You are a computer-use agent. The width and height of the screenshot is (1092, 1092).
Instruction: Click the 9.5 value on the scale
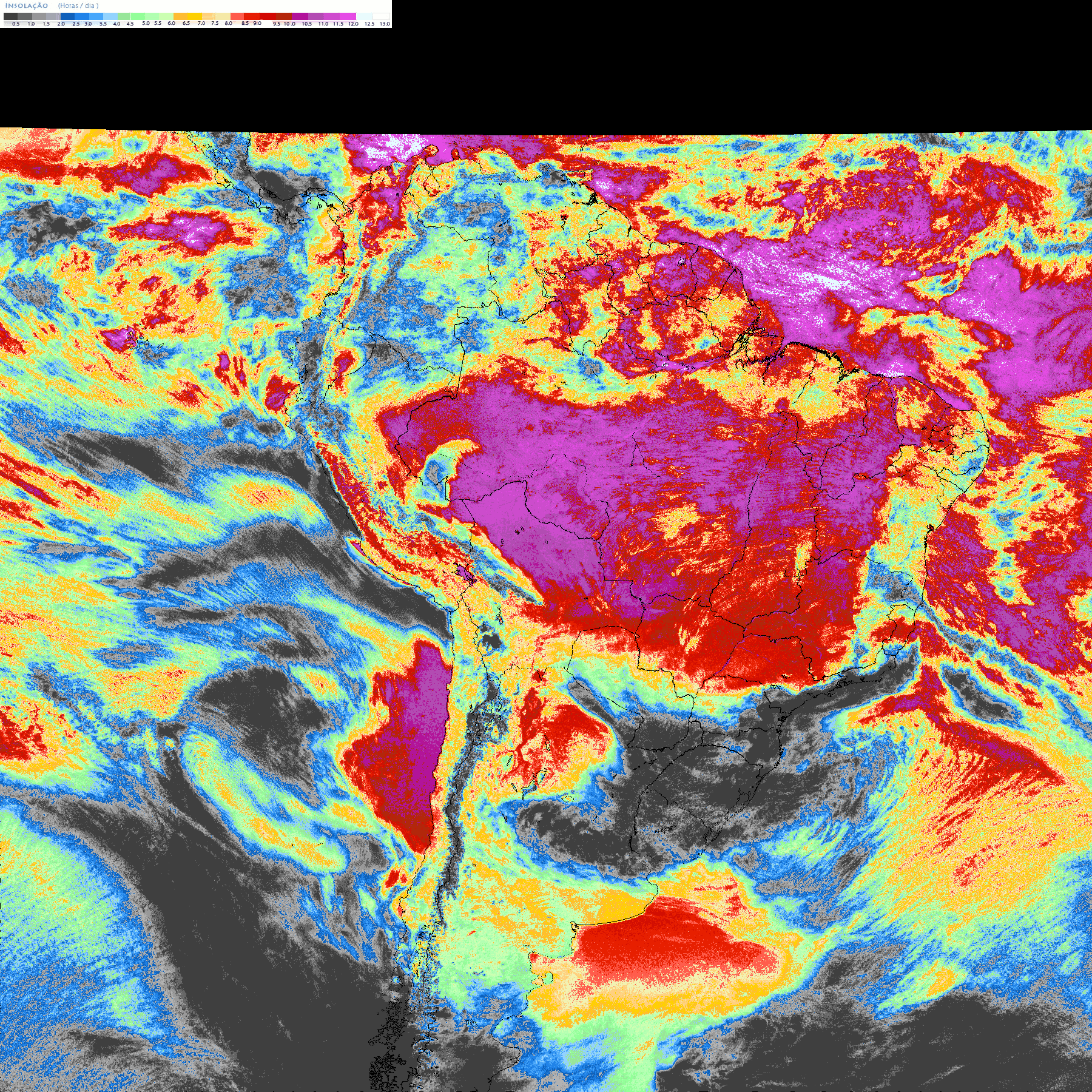coord(277,24)
